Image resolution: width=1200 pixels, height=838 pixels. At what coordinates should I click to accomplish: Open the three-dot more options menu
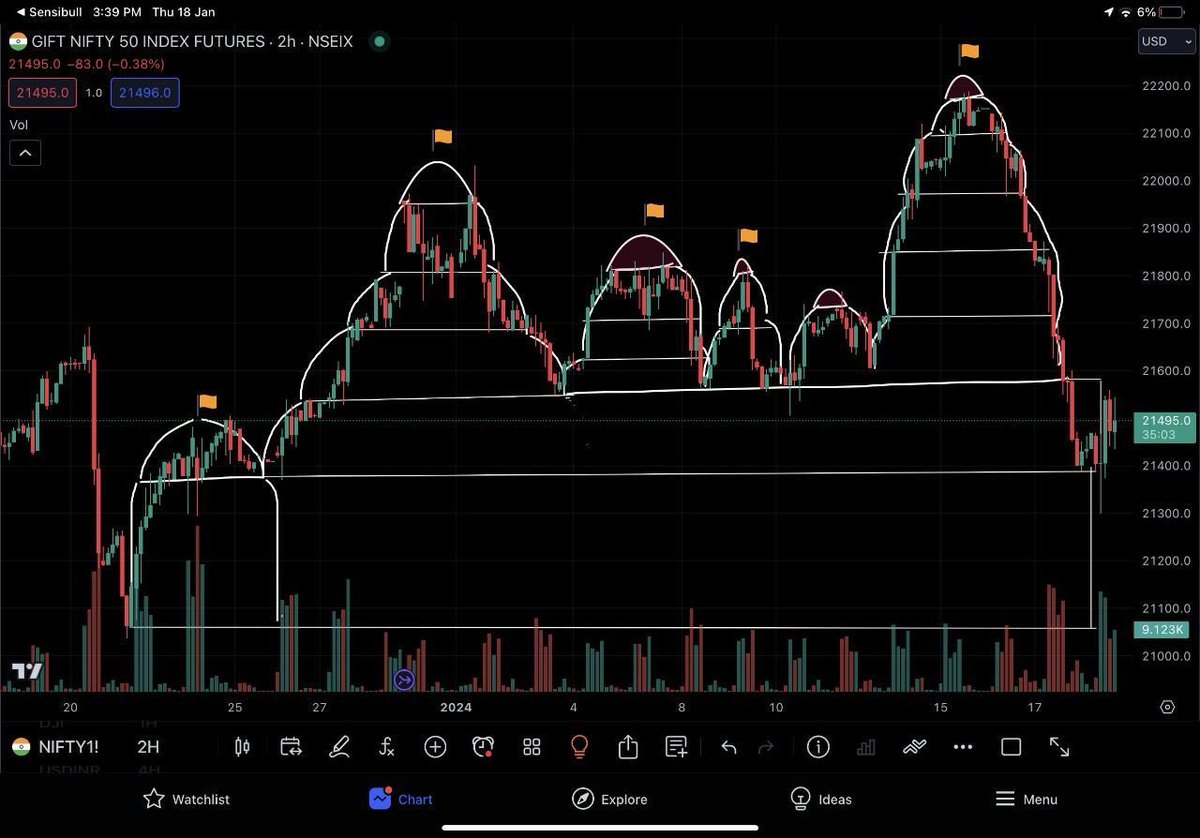[x=962, y=747]
